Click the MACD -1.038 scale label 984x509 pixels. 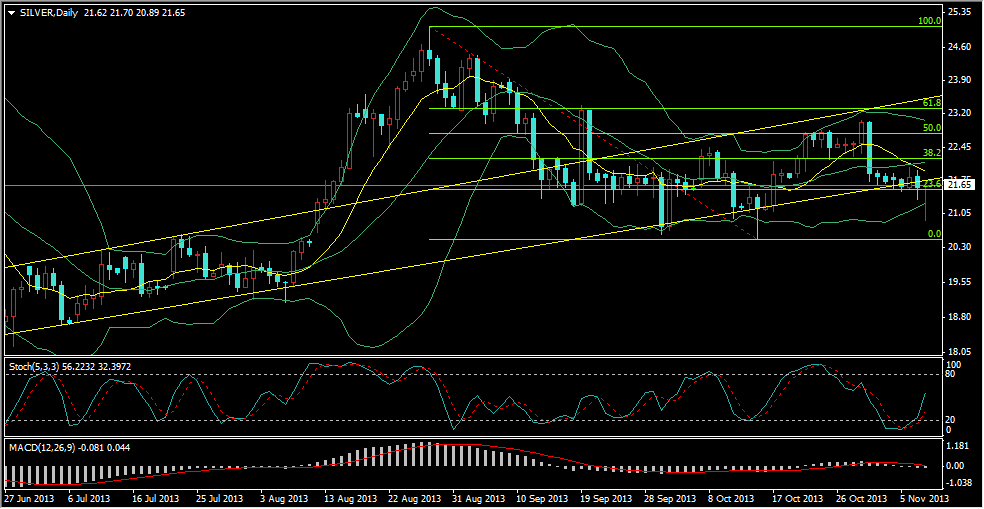coord(957,485)
